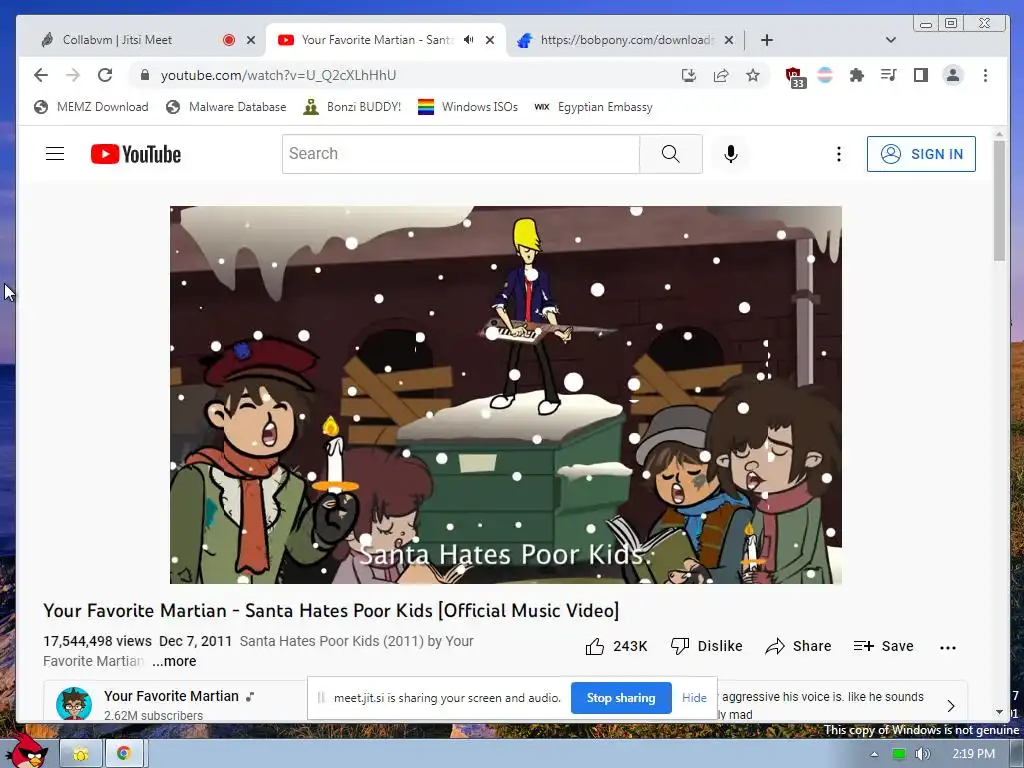Image resolution: width=1024 pixels, height=768 pixels.
Task: Open the Angry Birds Start button
Action: coord(26,750)
